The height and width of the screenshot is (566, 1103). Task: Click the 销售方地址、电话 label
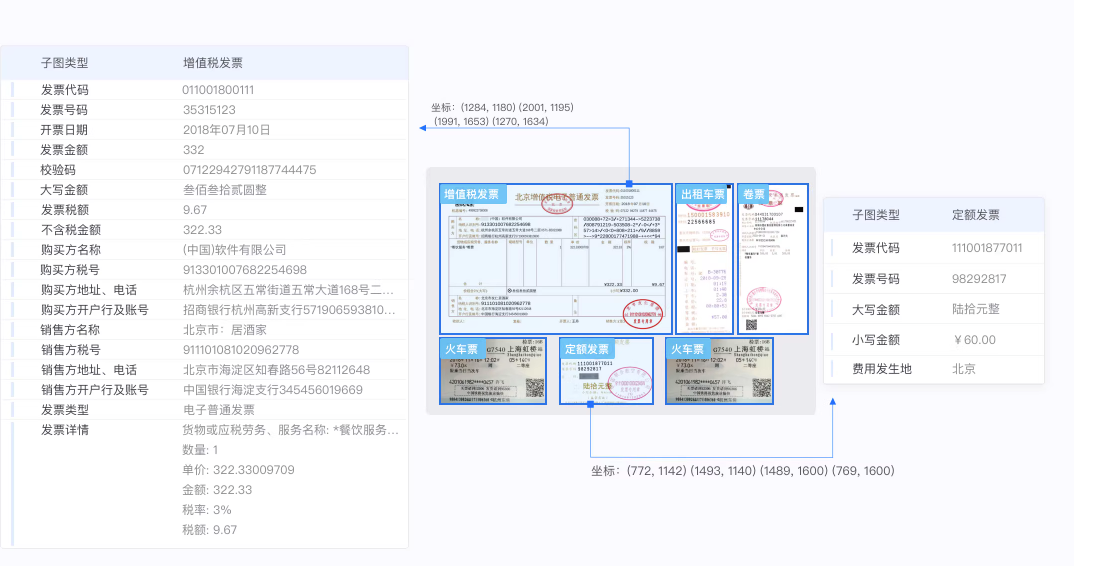pos(89,371)
